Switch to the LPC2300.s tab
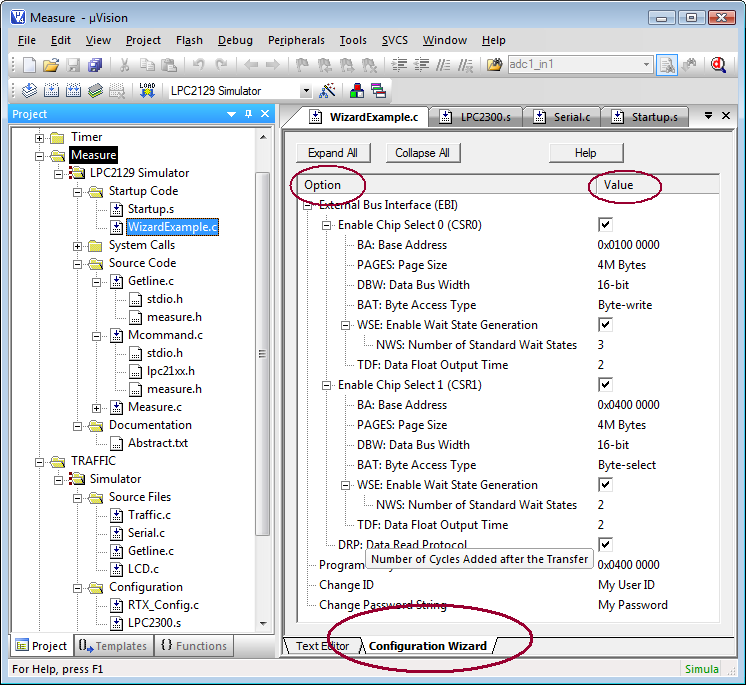This screenshot has height=685, width=746. pyautogui.click(x=476, y=117)
